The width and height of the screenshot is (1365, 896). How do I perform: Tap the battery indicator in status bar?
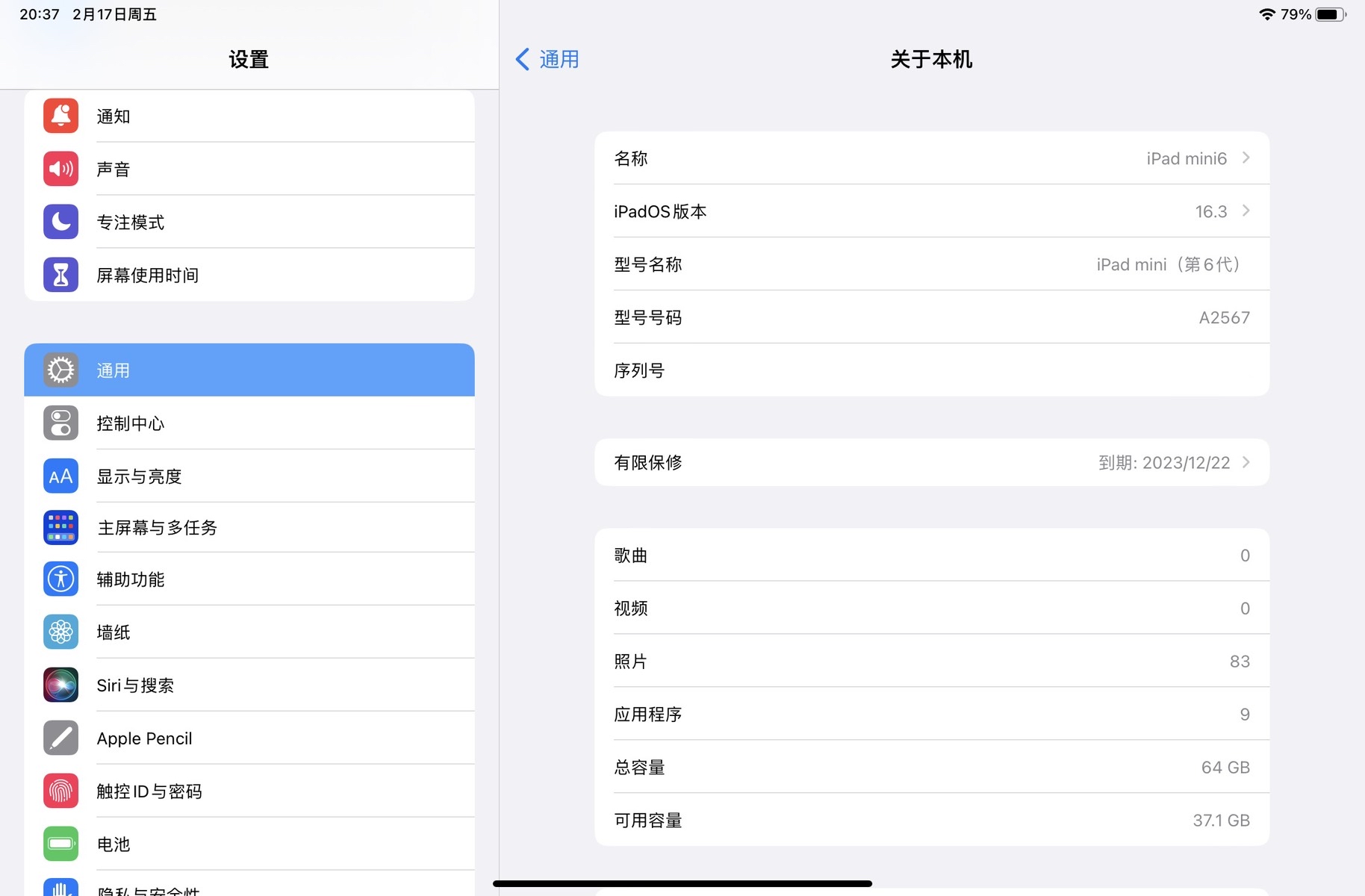click(x=1330, y=14)
